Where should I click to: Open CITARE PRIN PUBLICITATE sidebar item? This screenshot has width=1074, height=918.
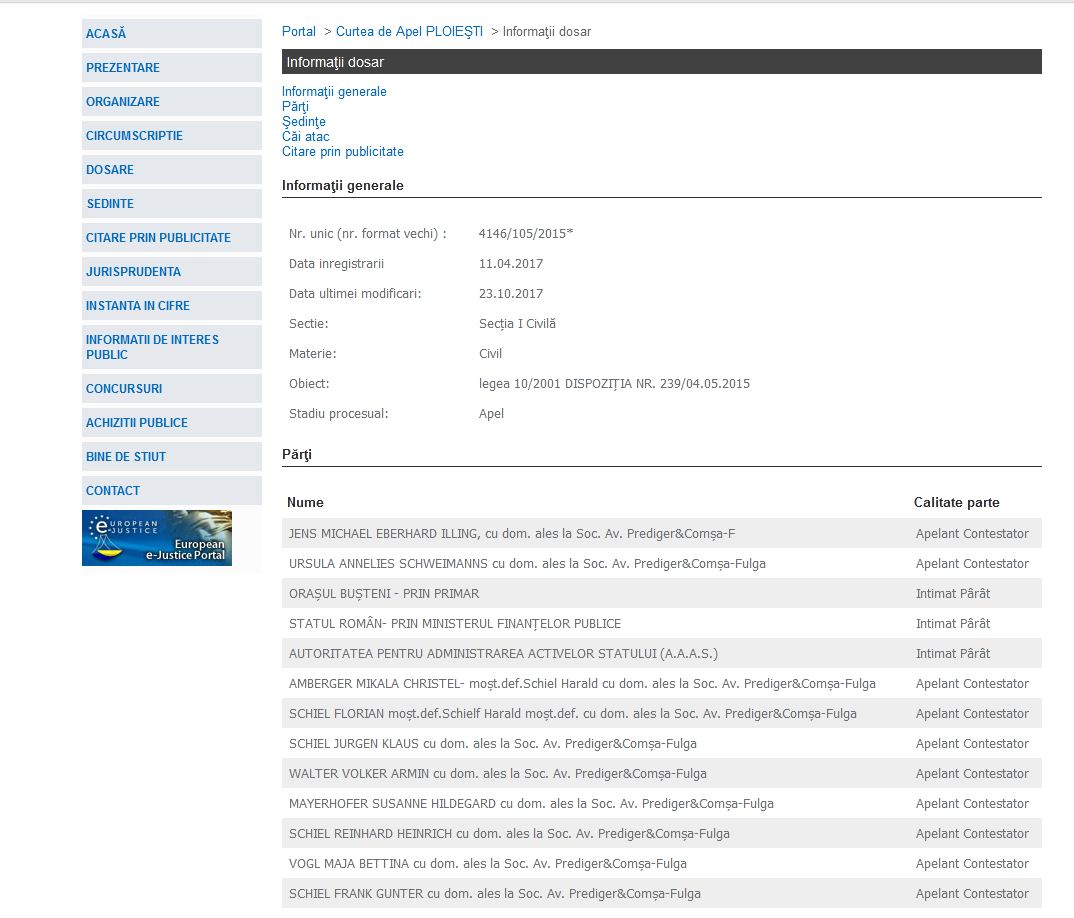point(158,238)
